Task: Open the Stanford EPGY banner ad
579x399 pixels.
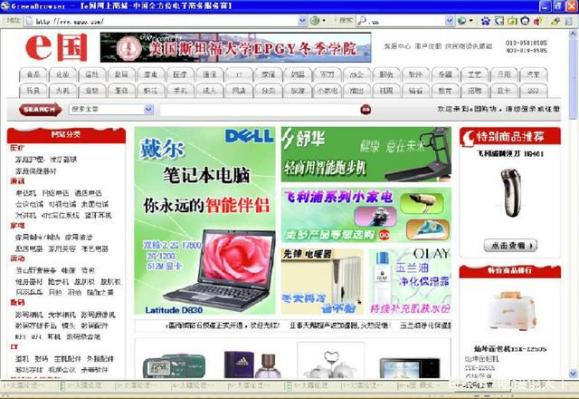Action: (x=236, y=47)
